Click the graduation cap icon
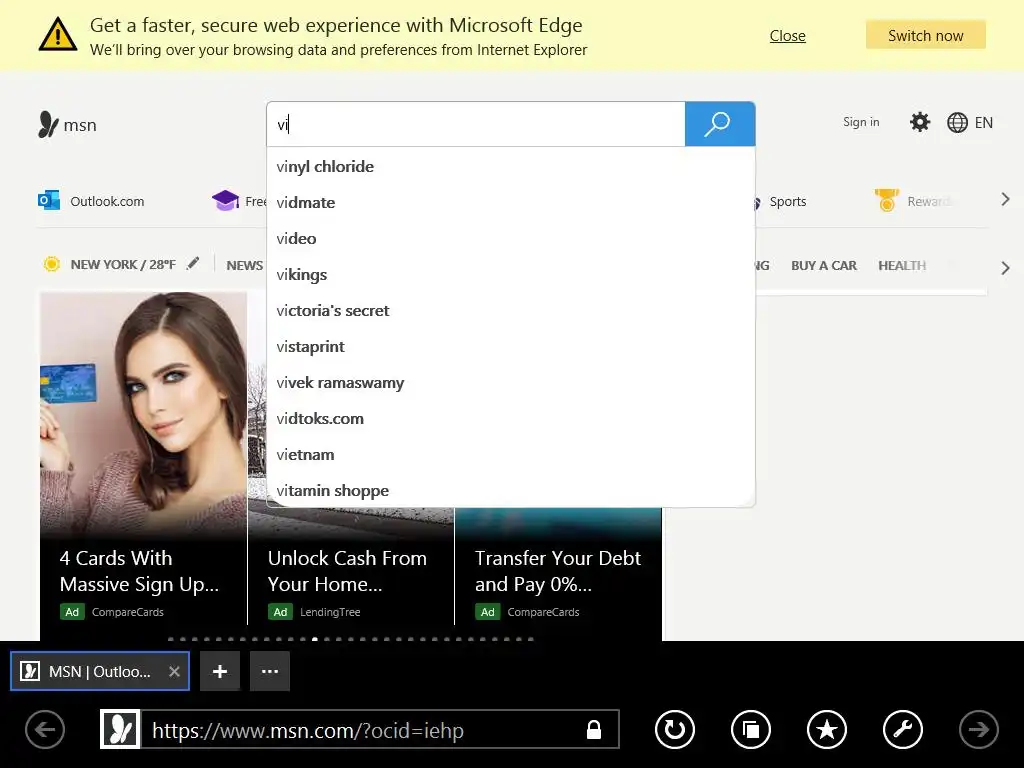1024x768 pixels. [x=225, y=200]
